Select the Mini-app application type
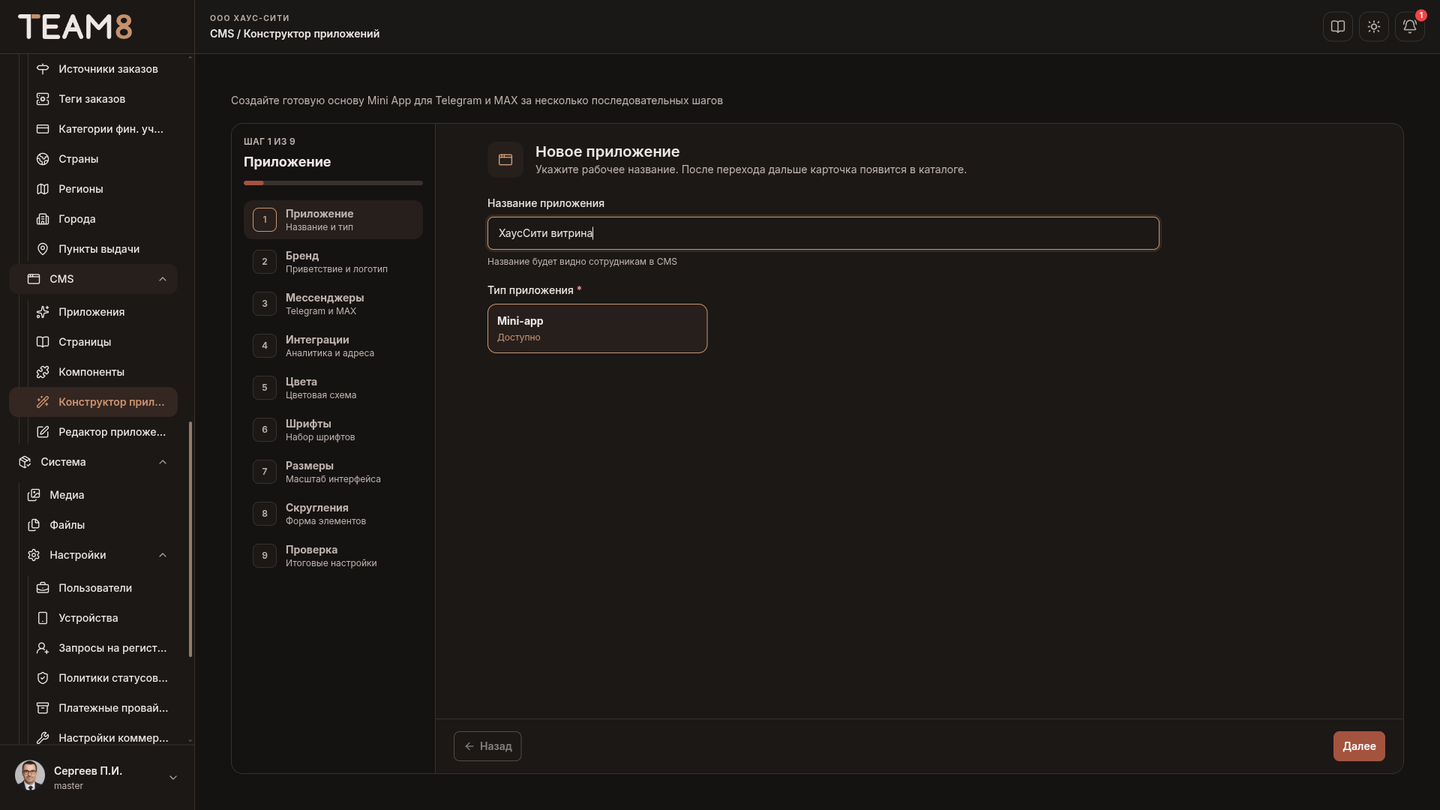 [597, 328]
